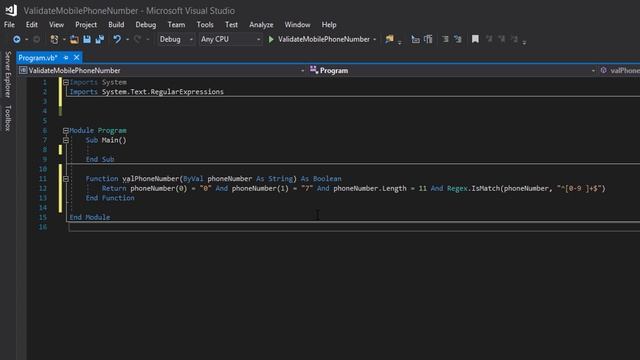Click the green Start debugging play icon
This screenshot has width=640, height=360.
[271, 39]
